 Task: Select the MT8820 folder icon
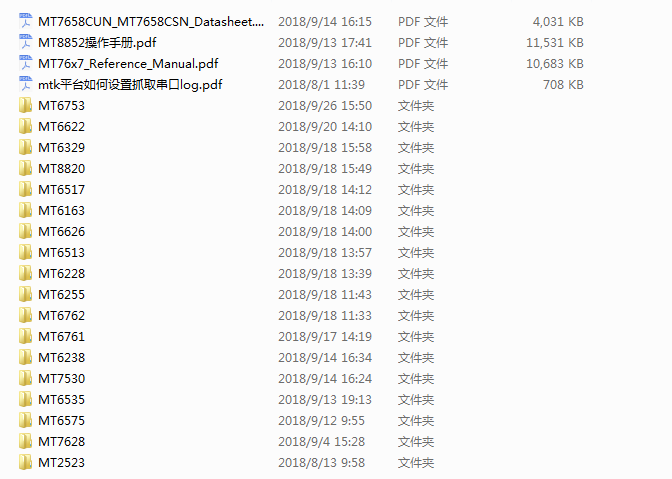pyautogui.click(x=26, y=168)
